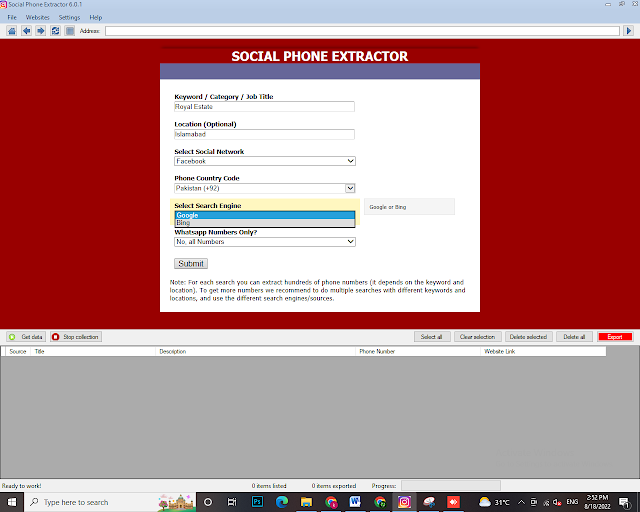Open the Whatsapp Numbers Only dropdown
Screen dimensions: 640x512
pyautogui.click(x=265, y=242)
